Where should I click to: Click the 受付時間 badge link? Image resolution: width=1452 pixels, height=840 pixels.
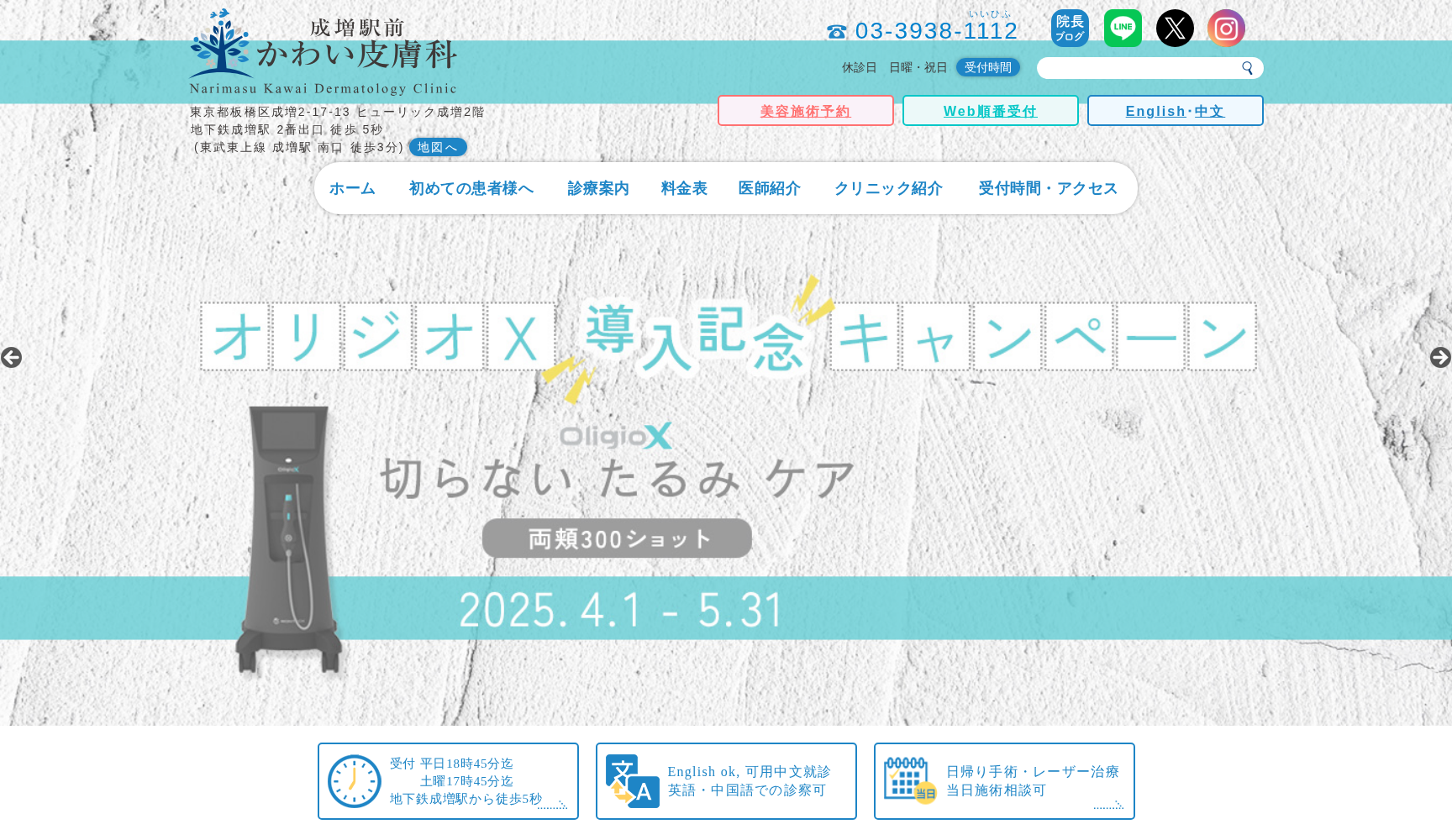(x=988, y=67)
